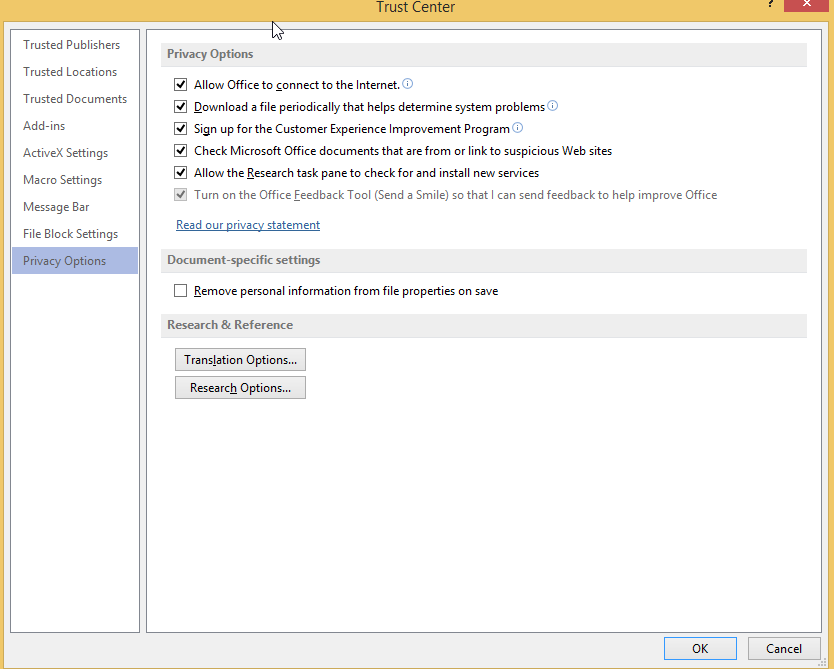Read our privacy statement

click(x=247, y=224)
